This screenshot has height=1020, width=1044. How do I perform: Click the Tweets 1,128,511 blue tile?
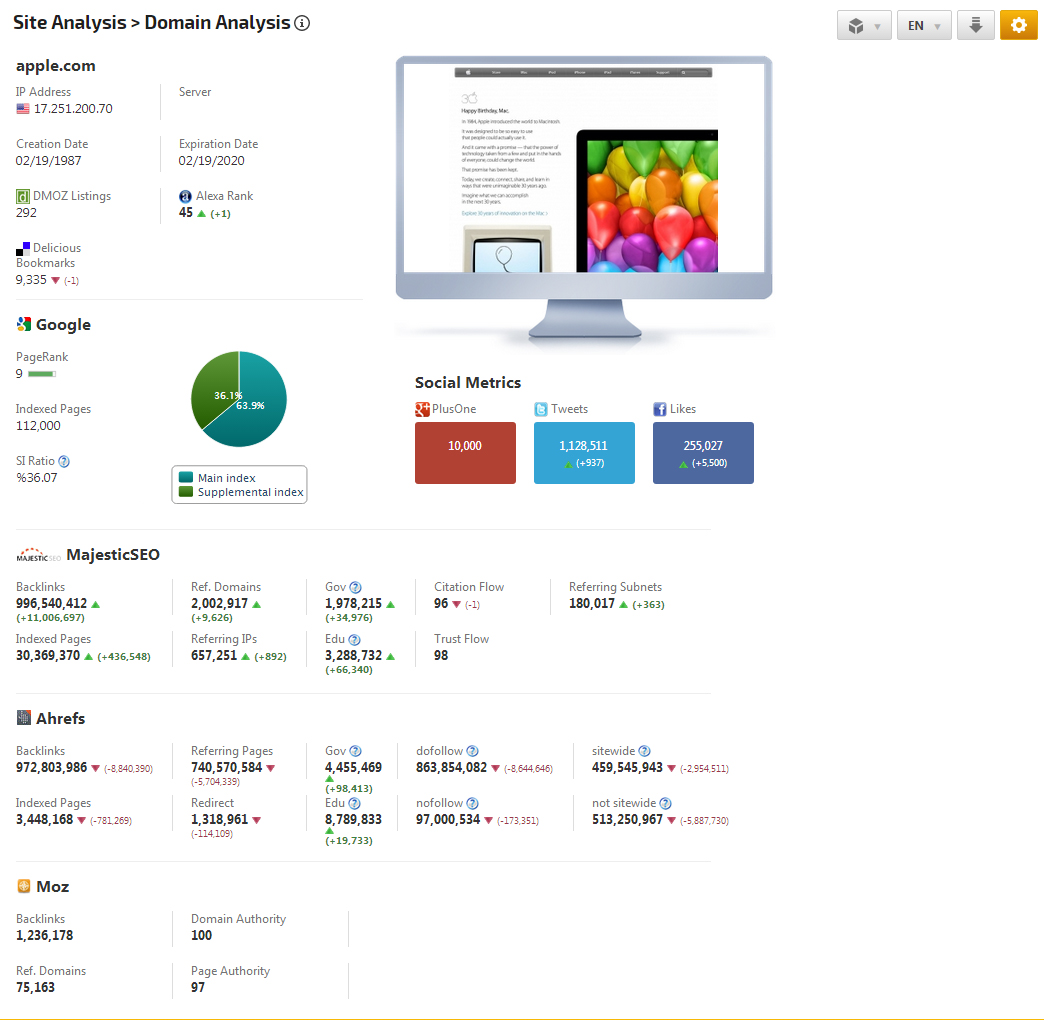pos(585,453)
